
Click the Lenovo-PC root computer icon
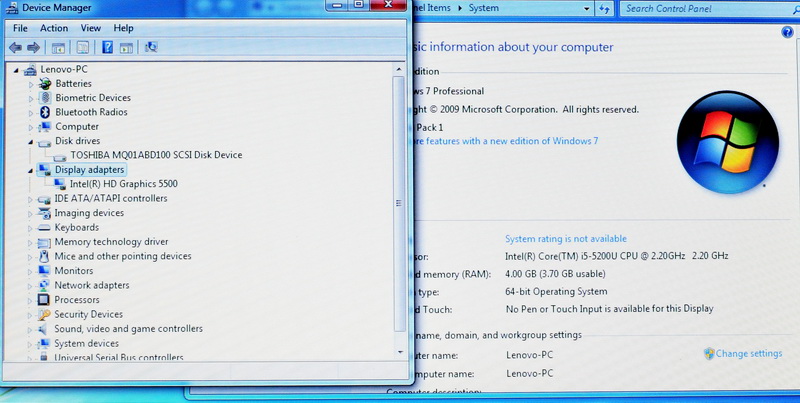(x=31, y=70)
